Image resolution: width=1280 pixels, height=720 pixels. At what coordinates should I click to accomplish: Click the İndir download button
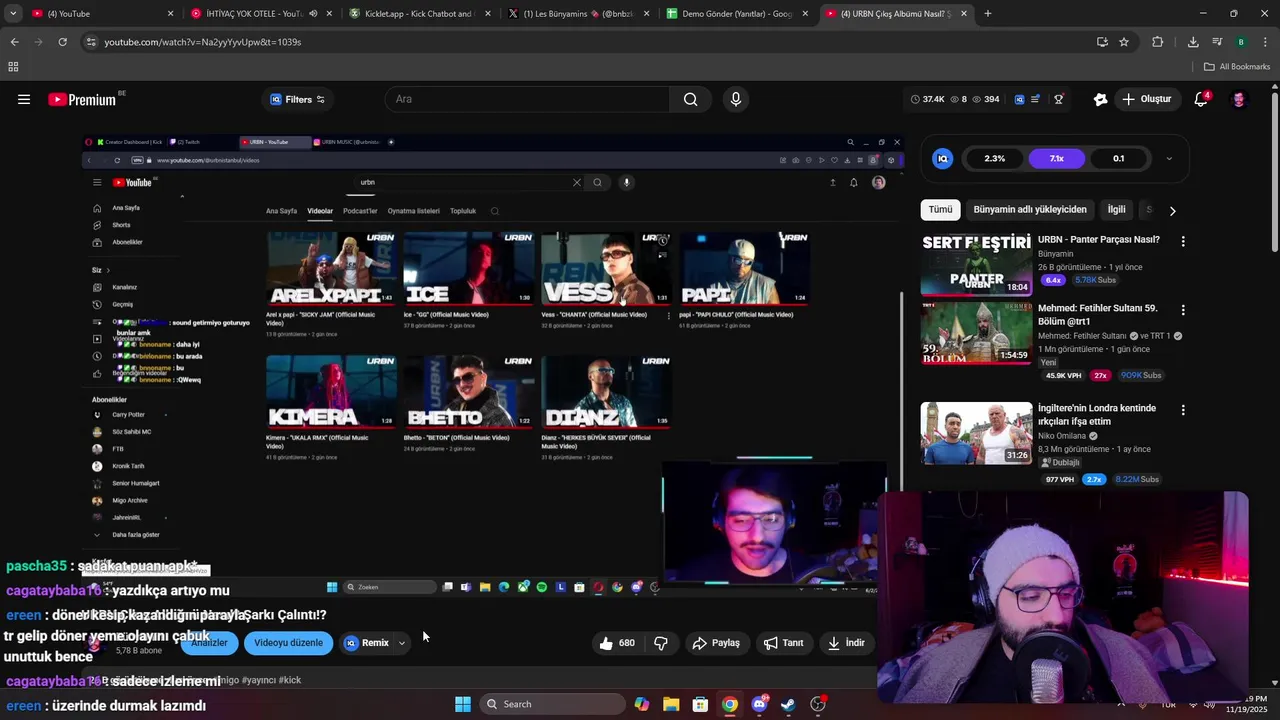click(846, 643)
